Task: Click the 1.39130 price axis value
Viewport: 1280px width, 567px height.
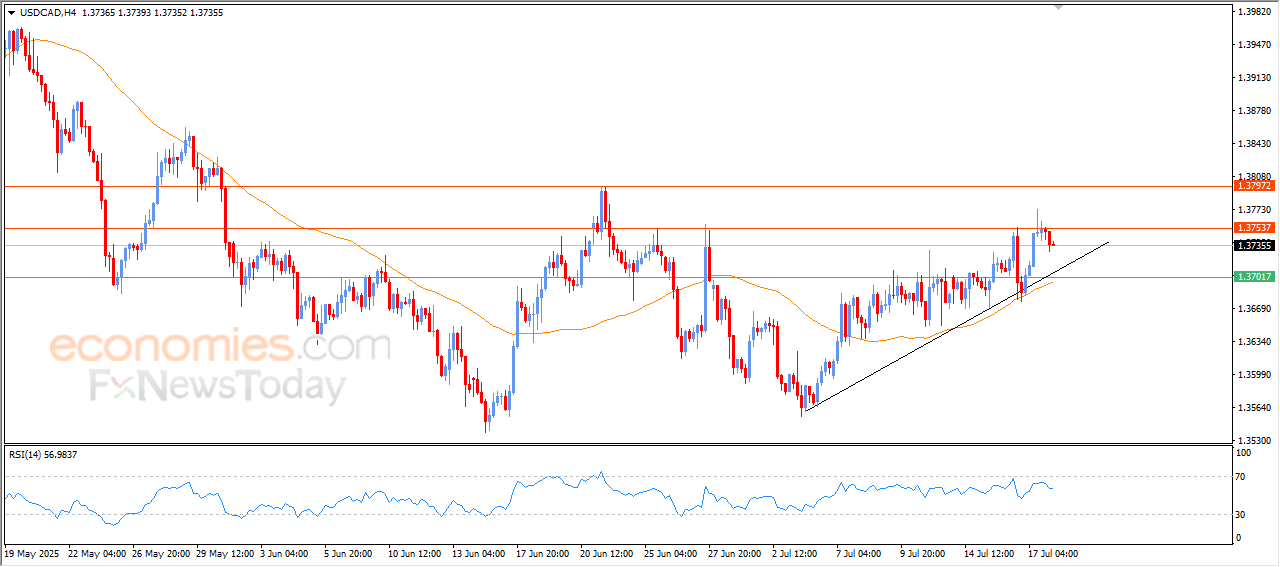Action: [x=1253, y=78]
